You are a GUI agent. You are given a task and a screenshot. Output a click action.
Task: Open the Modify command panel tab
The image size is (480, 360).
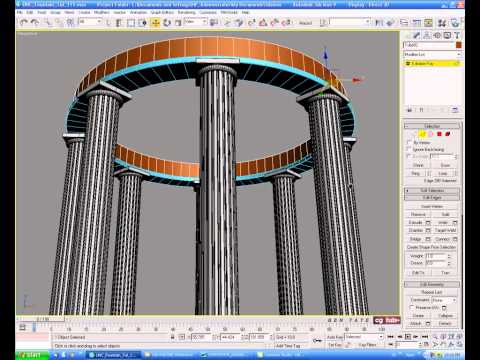click(417, 35)
